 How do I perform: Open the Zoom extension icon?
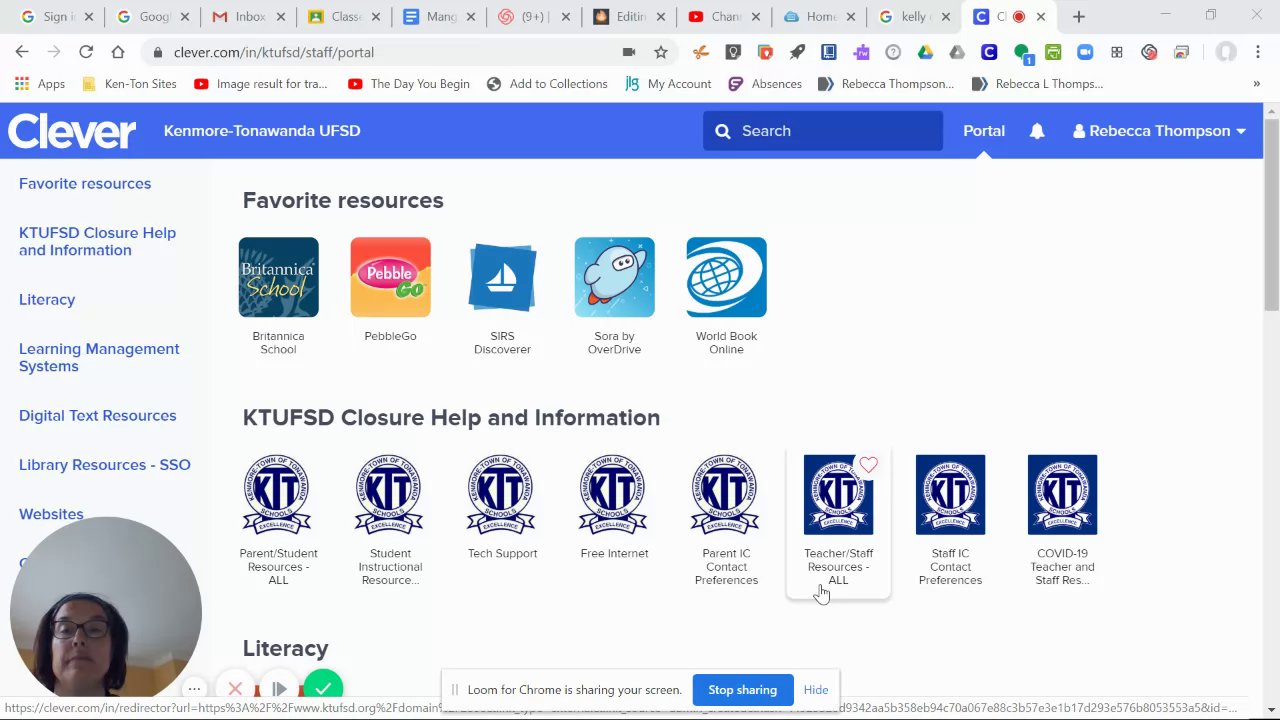(1085, 52)
